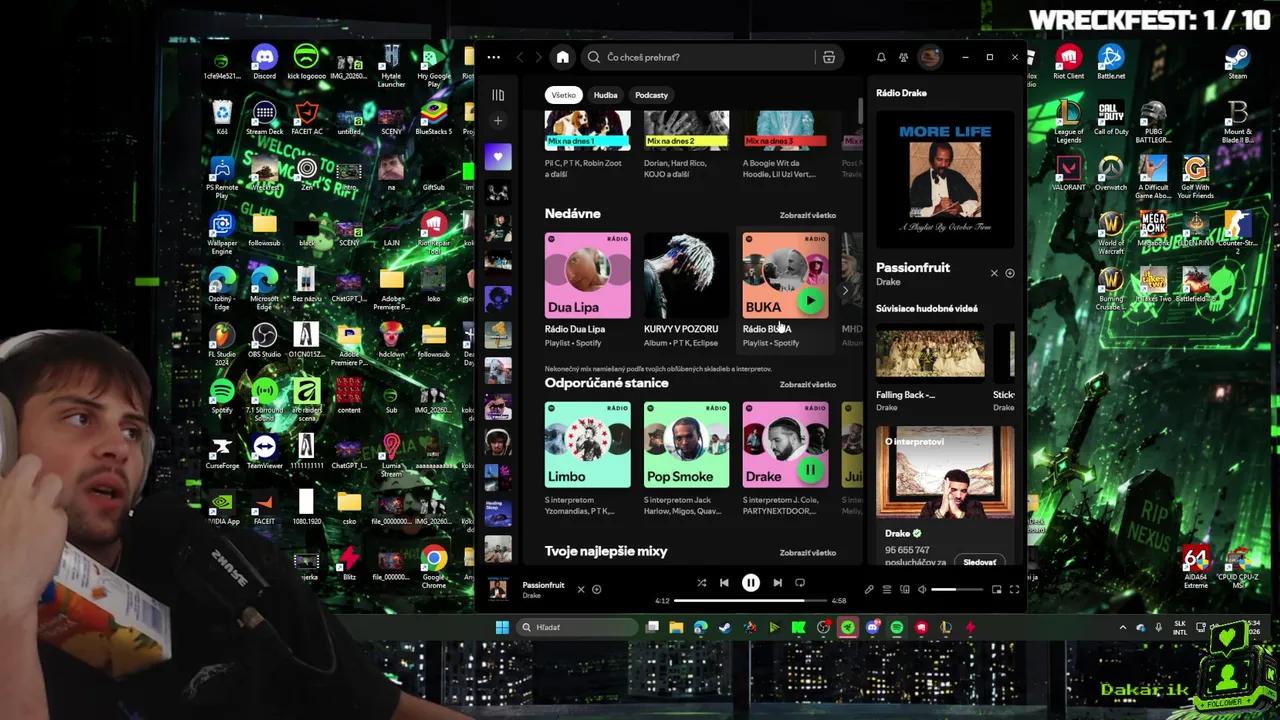Click Sledovať to follow Drake

(979, 562)
